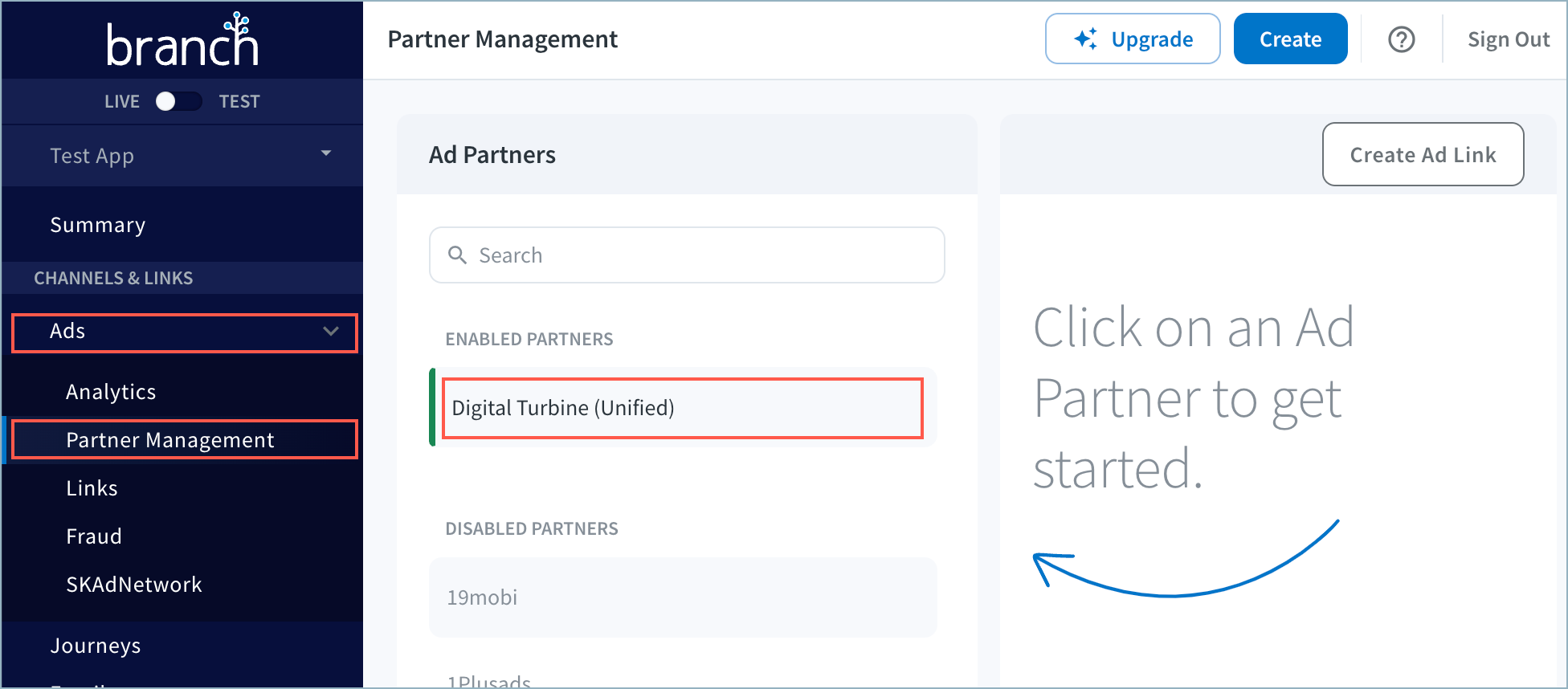Collapse the Ads section chevron
The width and height of the screenshot is (1568, 689).
(x=331, y=331)
